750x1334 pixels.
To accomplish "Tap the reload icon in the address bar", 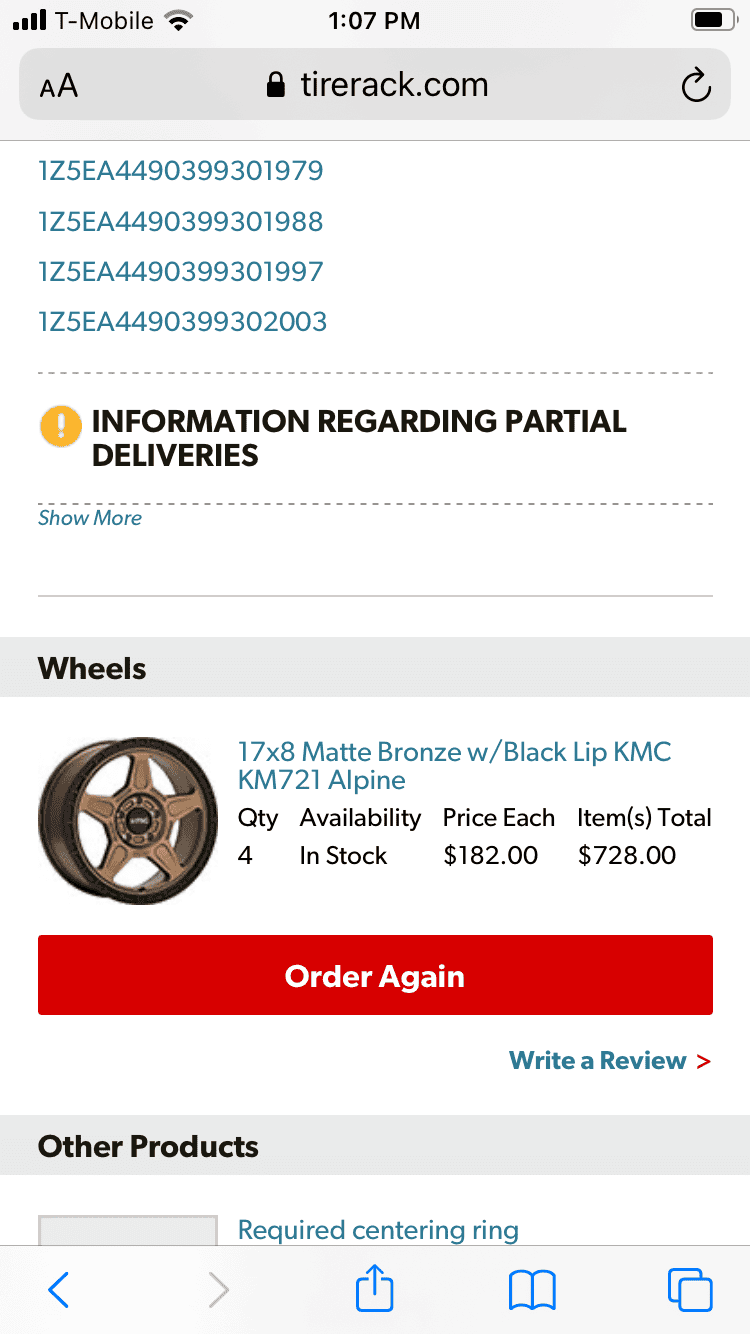I will click(x=696, y=85).
